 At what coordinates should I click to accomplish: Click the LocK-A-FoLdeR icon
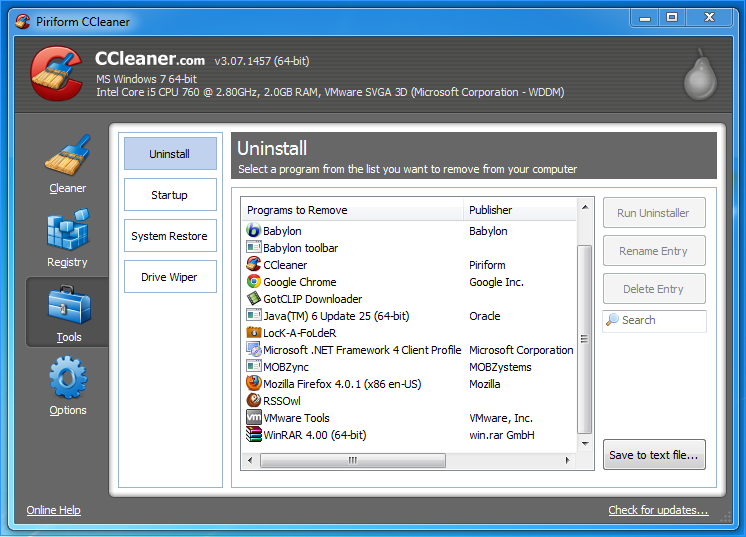pos(254,332)
